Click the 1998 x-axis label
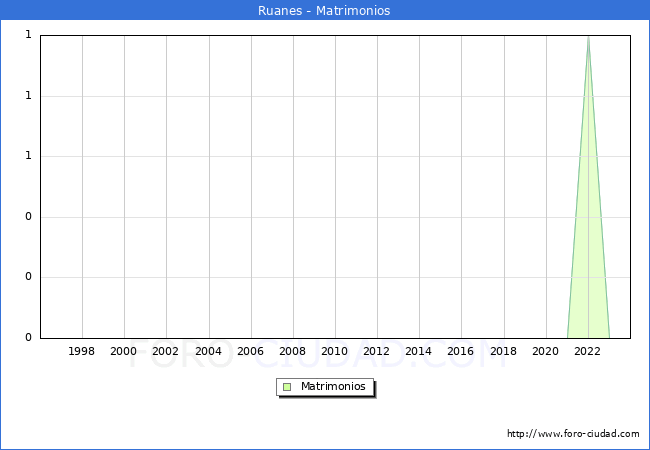Image resolution: width=650 pixels, height=450 pixels. click(82, 352)
